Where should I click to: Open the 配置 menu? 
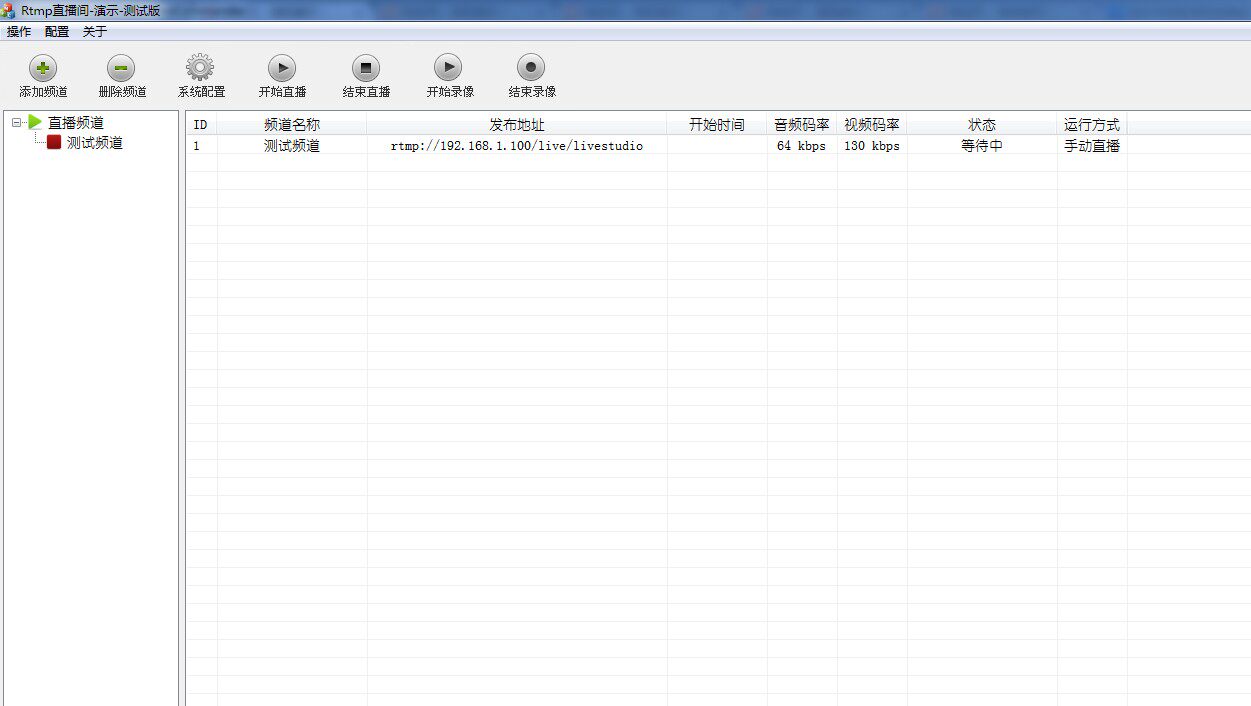click(x=57, y=32)
